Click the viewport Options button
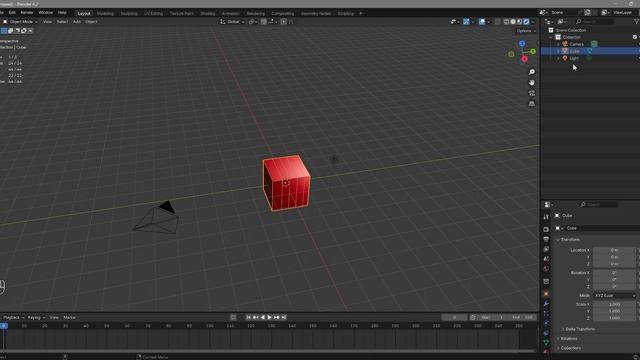 (526, 31)
